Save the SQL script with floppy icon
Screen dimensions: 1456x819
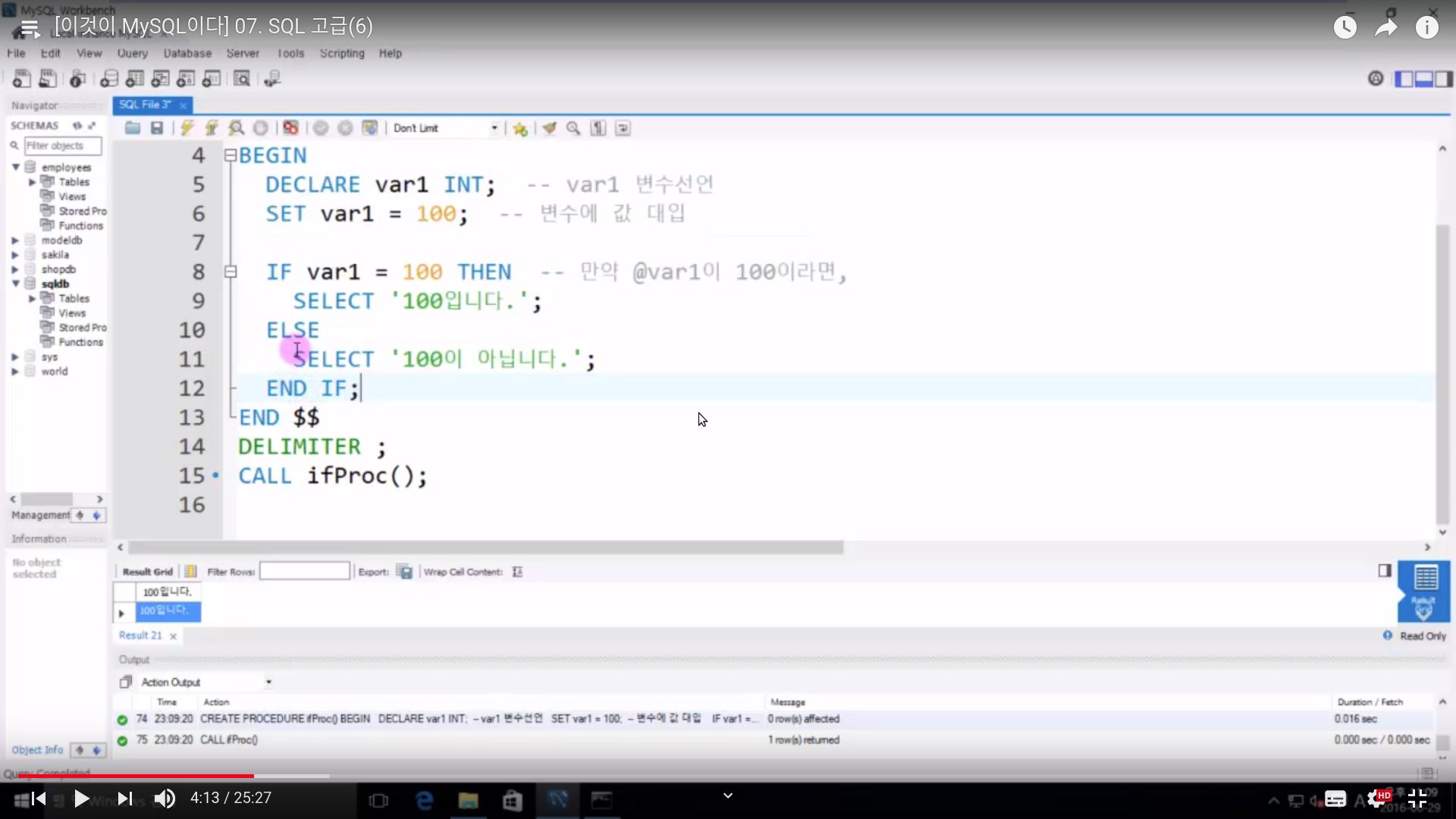[x=157, y=128]
